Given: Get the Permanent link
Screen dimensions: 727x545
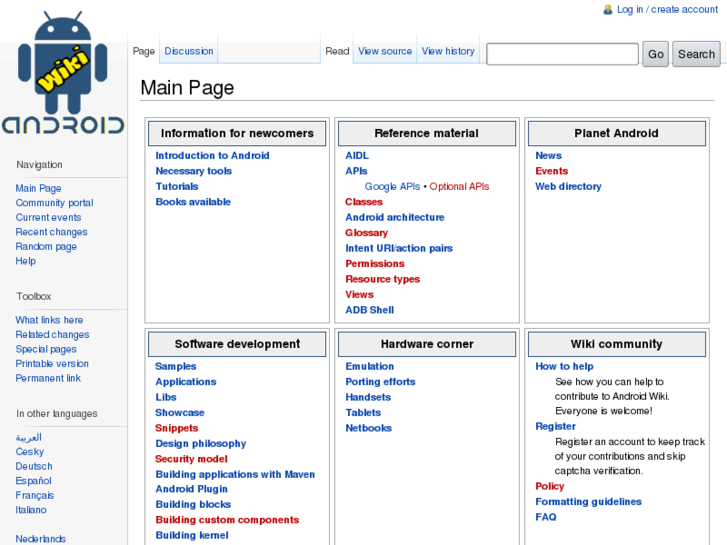Looking at the screenshot, I should [x=48, y=378].
